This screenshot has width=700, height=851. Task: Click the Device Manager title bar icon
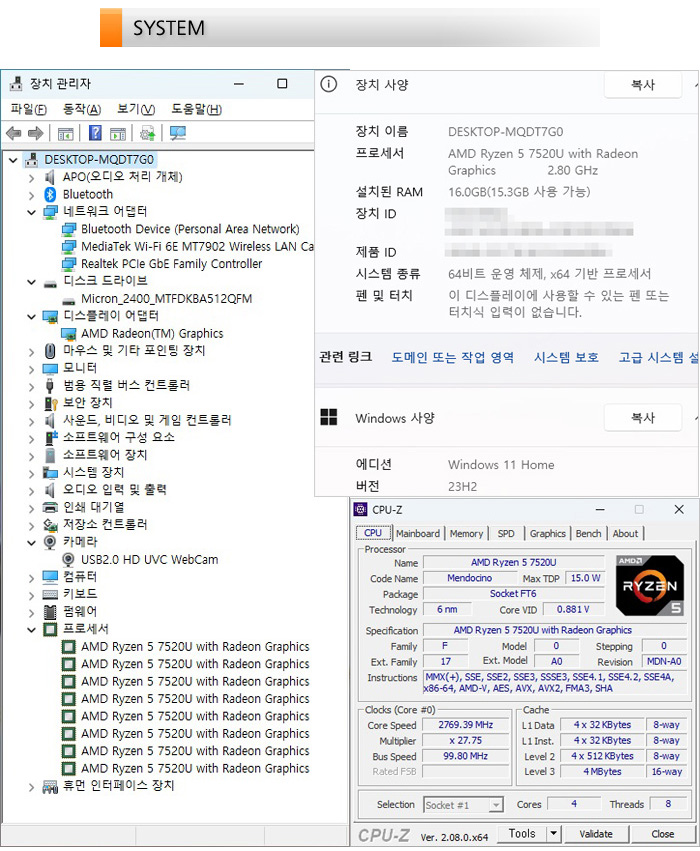[x=16, y=84]
